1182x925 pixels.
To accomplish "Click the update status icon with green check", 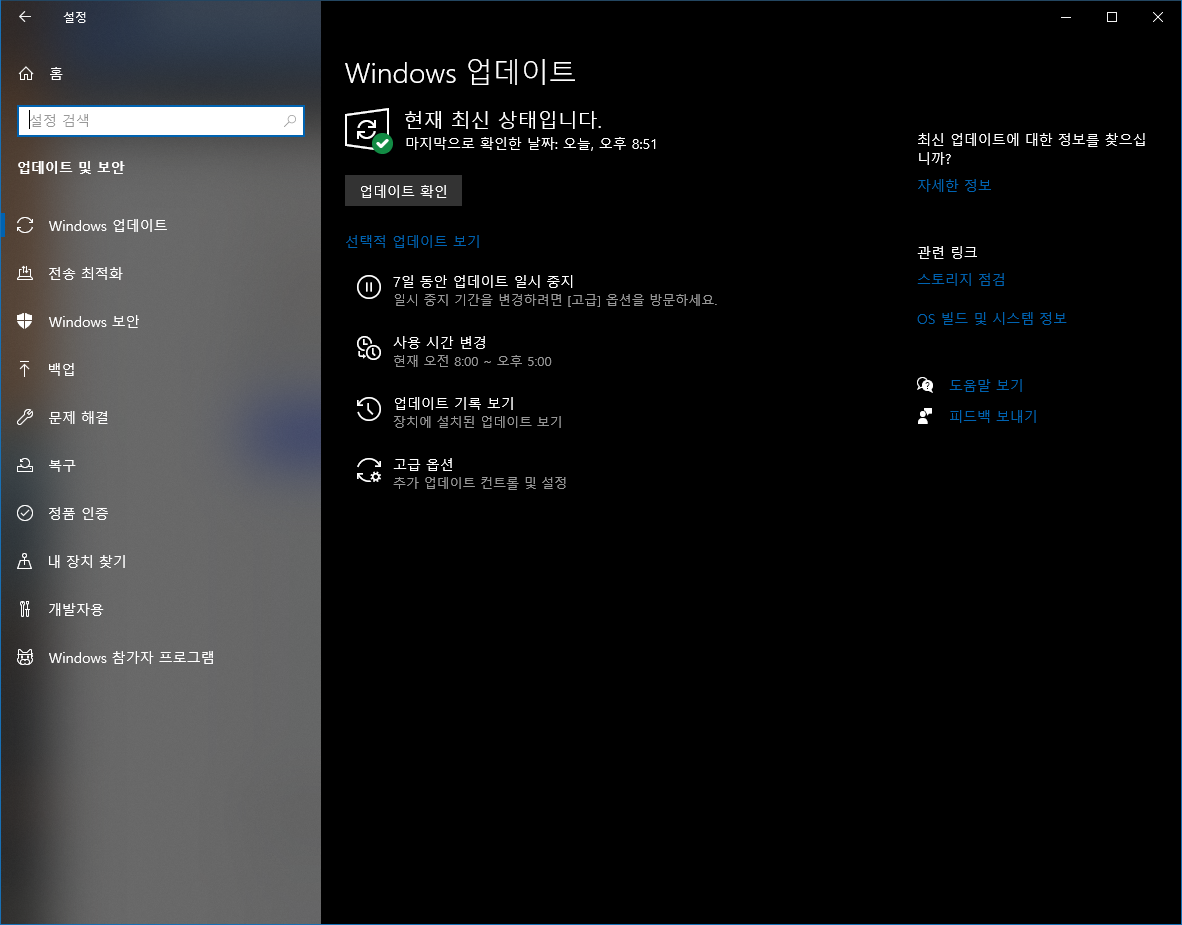I will 369,130.
